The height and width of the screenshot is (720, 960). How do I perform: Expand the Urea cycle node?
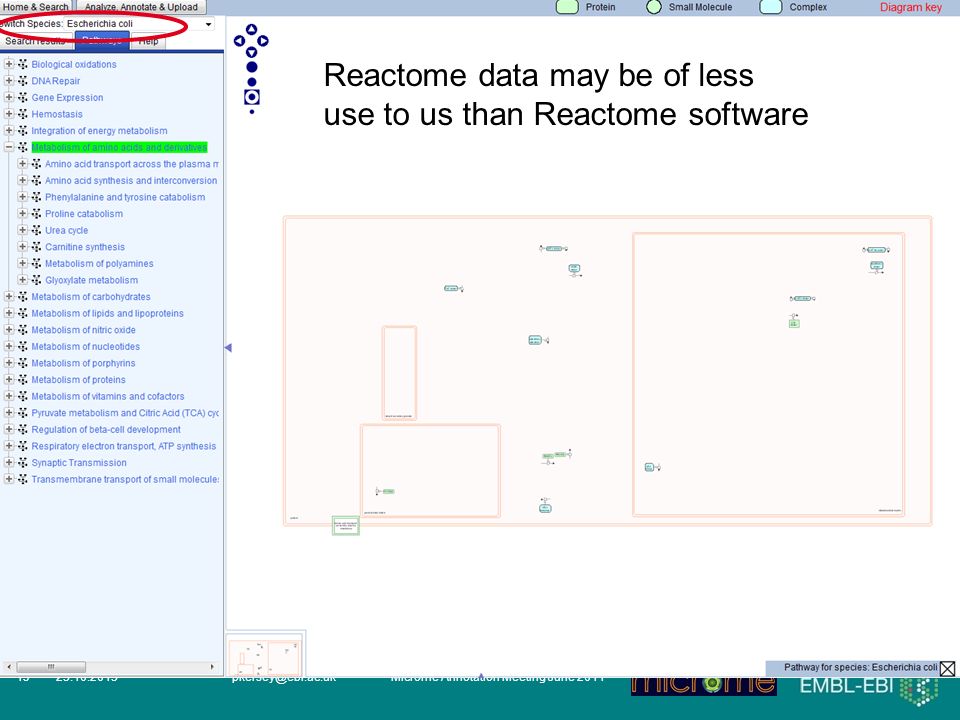22,230
